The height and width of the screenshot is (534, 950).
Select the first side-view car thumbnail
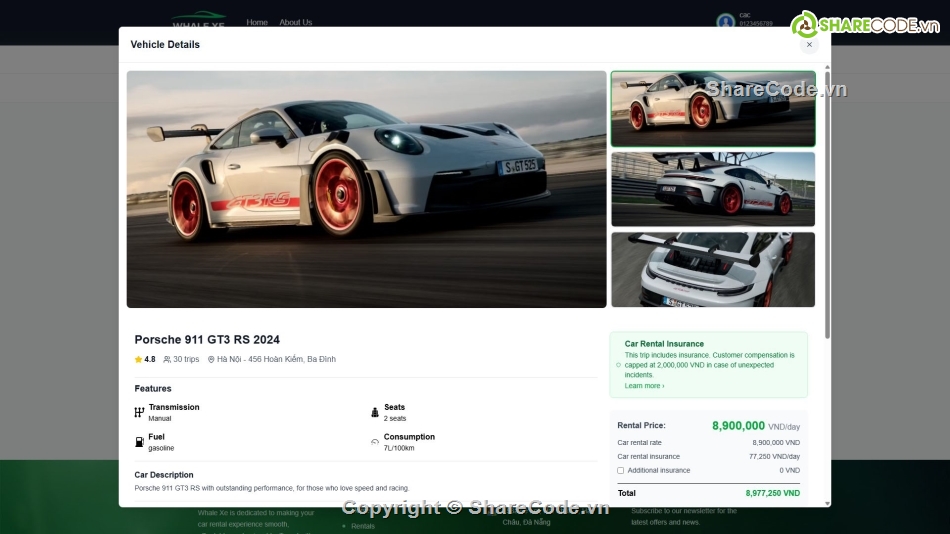pyautogui.click(x=712, y=109)
